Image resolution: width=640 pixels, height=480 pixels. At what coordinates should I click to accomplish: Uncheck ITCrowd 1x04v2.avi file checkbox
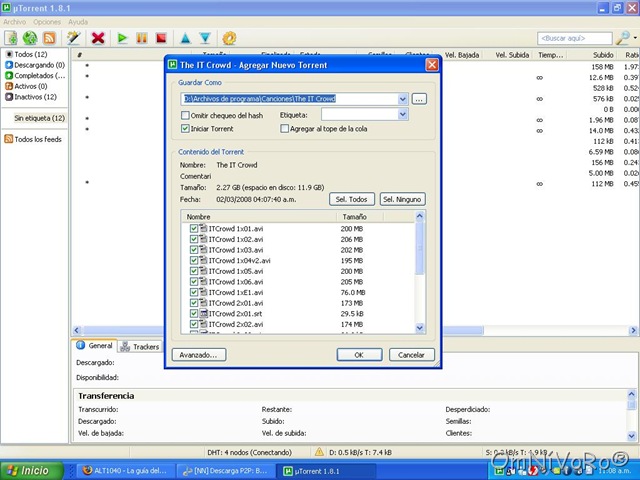pos(194,260)
